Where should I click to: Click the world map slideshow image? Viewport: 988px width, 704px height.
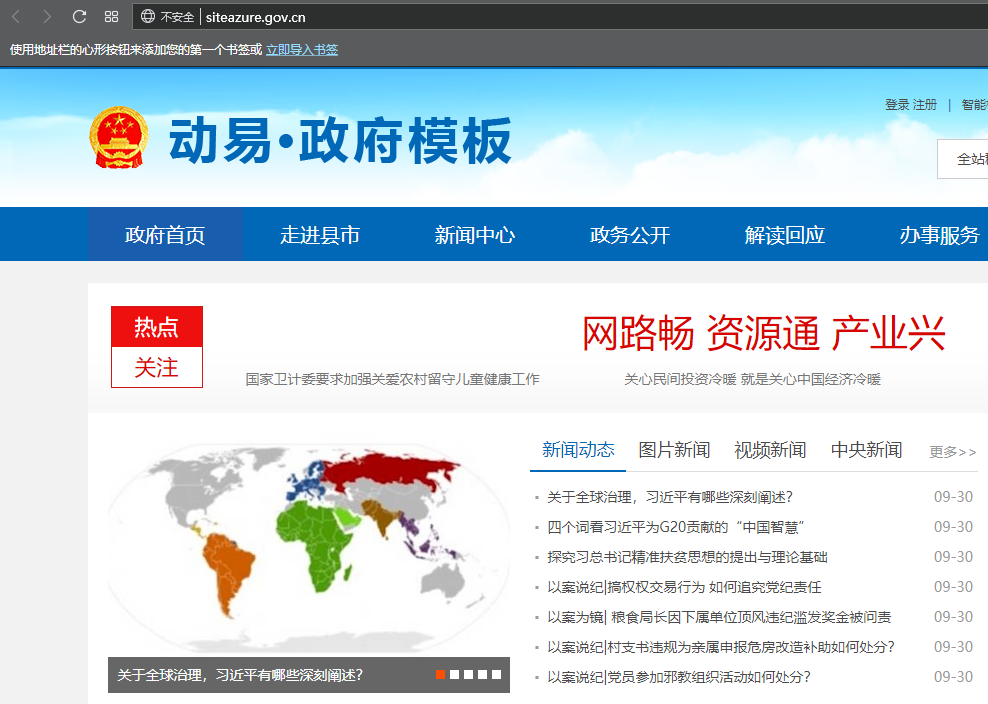pos(308,545)
